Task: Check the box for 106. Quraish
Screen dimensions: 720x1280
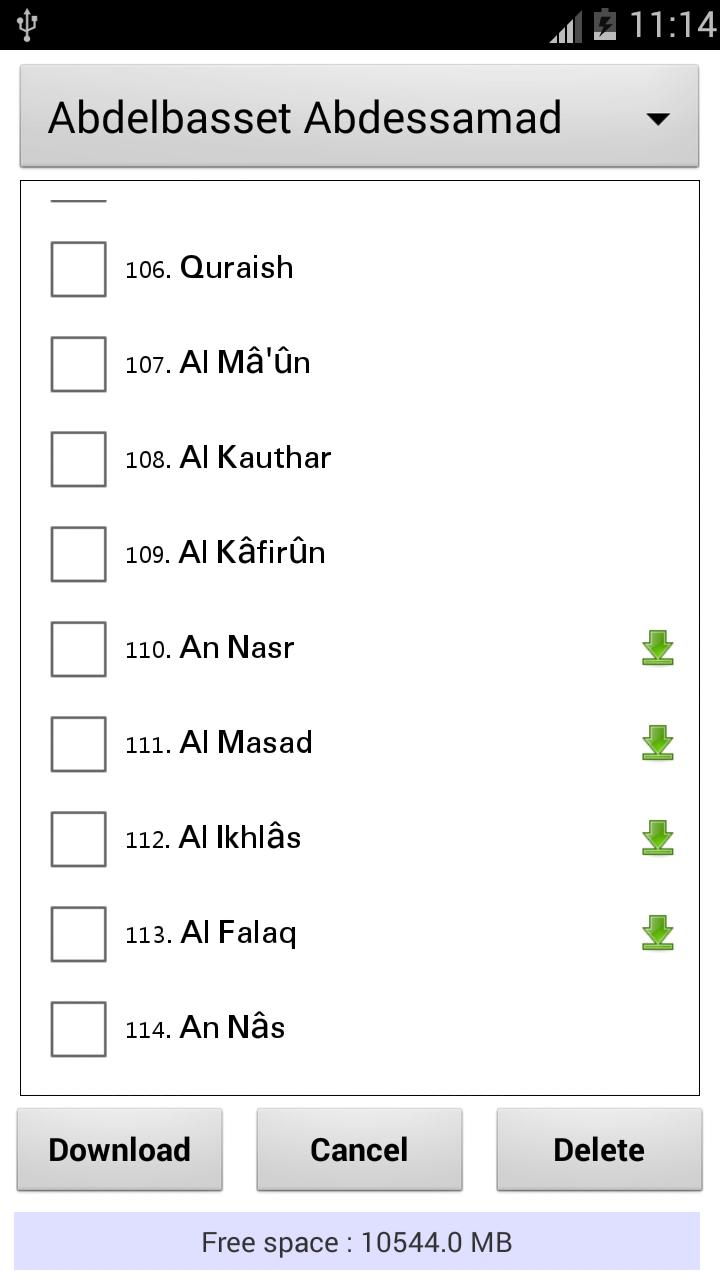Action: pyautogui.click(x=78, y=269)
